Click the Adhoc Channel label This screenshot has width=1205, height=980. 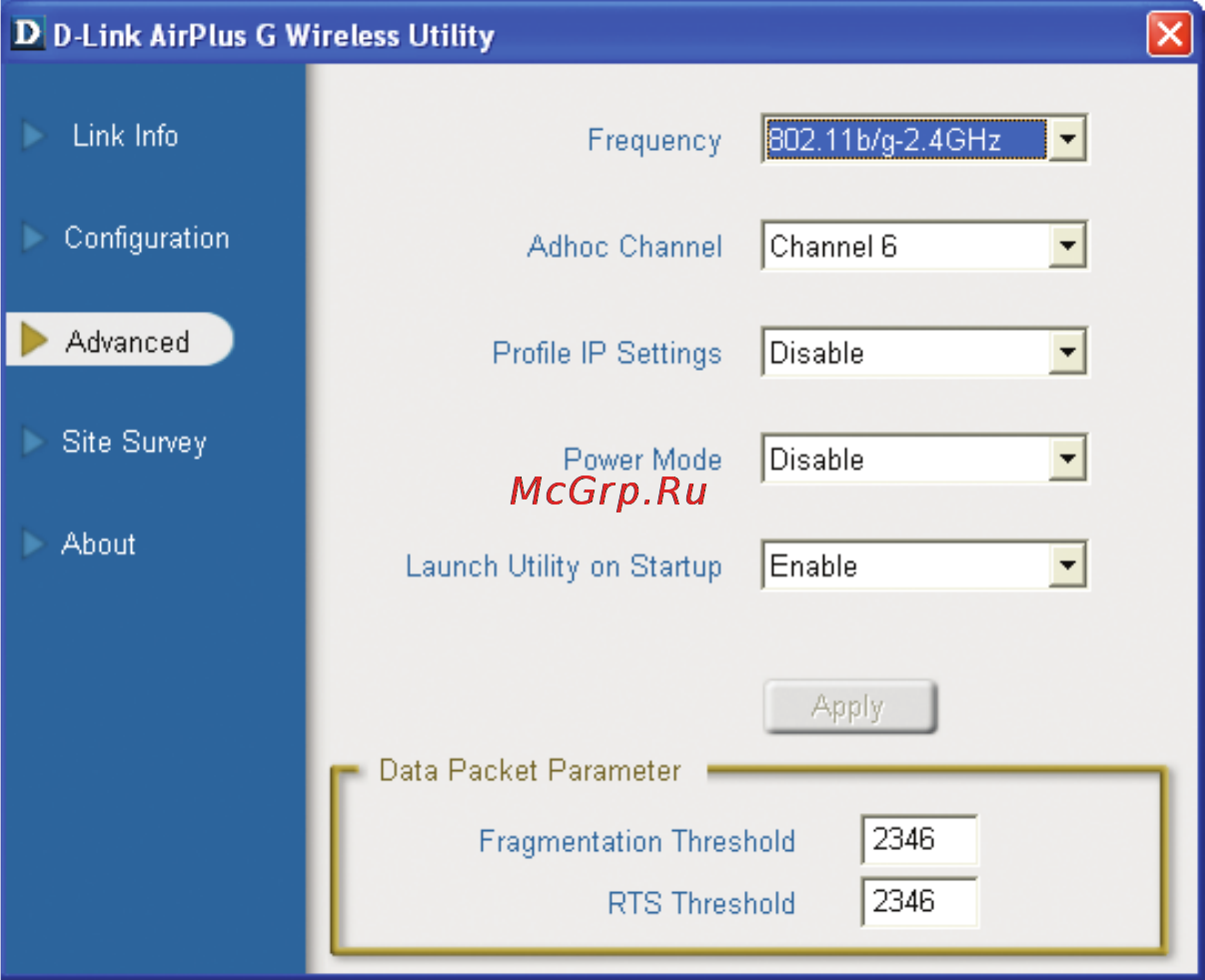point(624,247)
